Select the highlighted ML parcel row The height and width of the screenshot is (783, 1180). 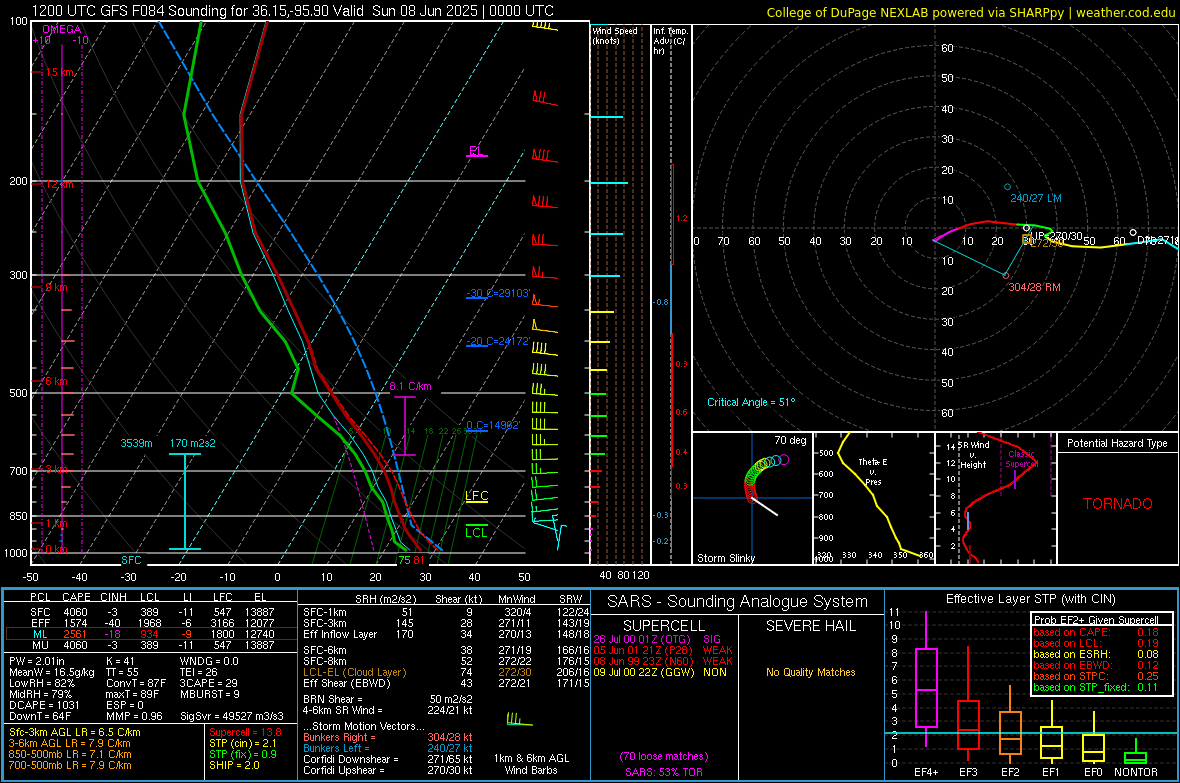151,634
